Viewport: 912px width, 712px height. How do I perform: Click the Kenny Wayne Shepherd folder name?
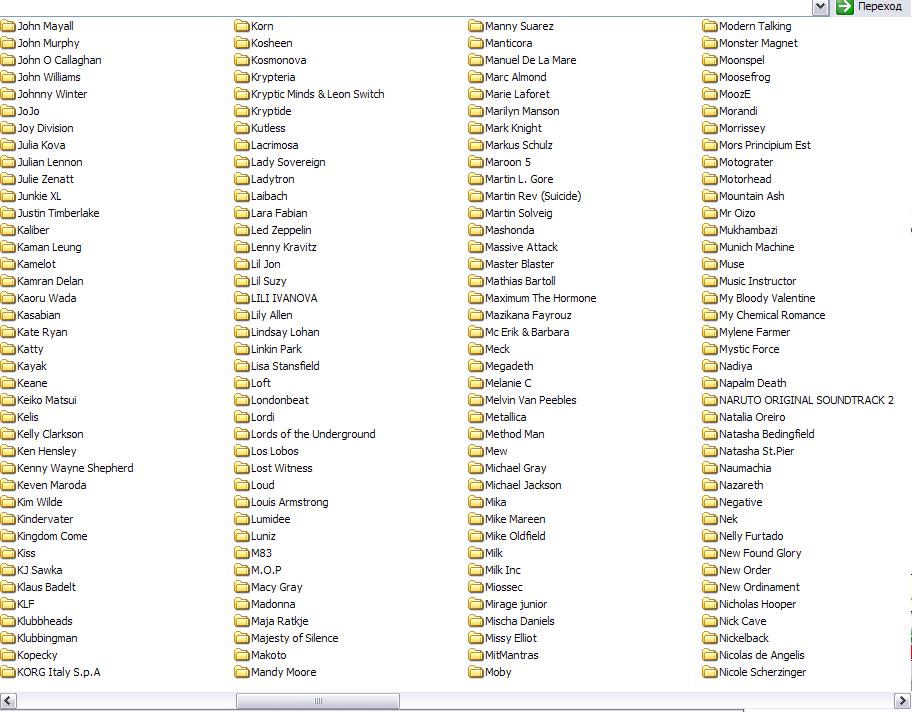pyautogui.click(x=76, y=468)
